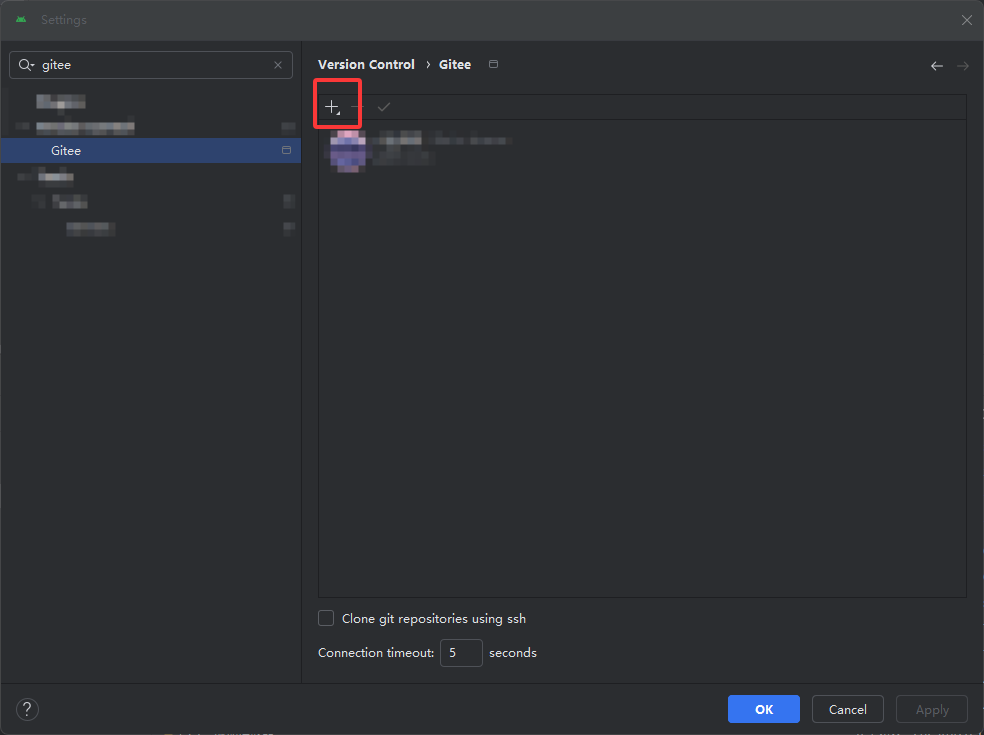Select the Gitee breadcrumb item

point(455,64)
